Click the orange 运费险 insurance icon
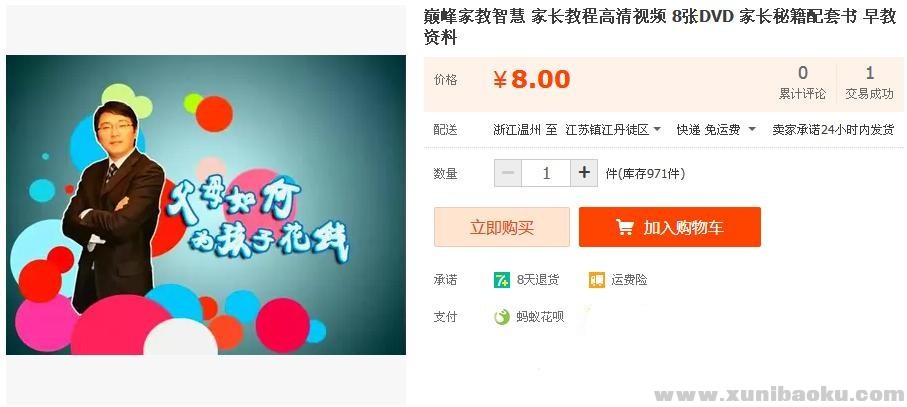This screenshot has width=907, height=407. click(597, 280)
